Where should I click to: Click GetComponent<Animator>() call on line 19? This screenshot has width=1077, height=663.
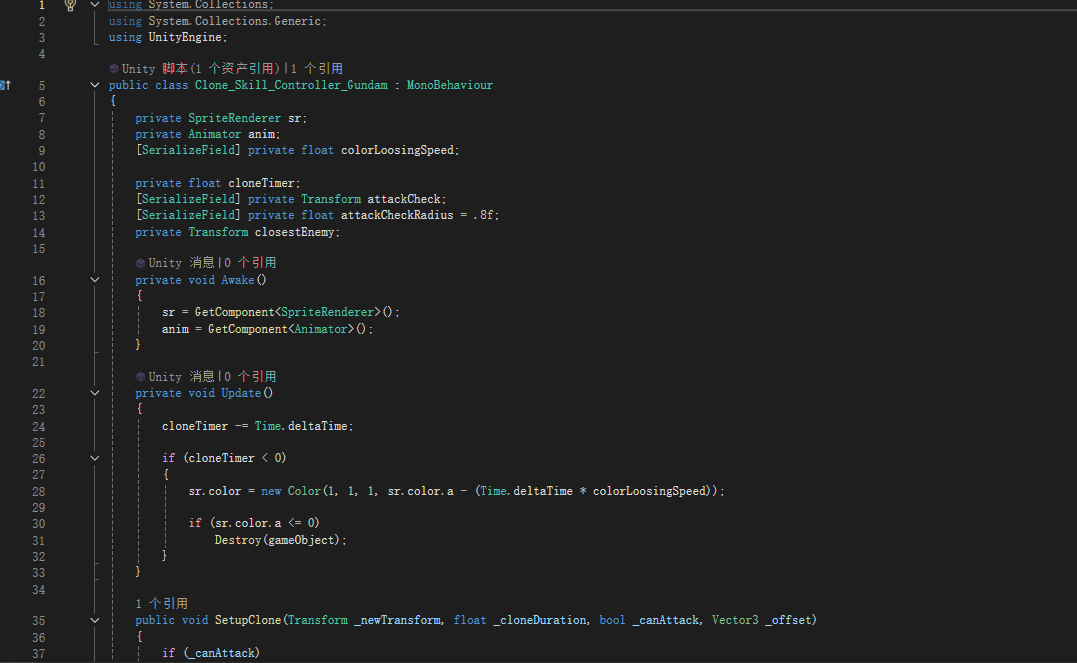288,329
